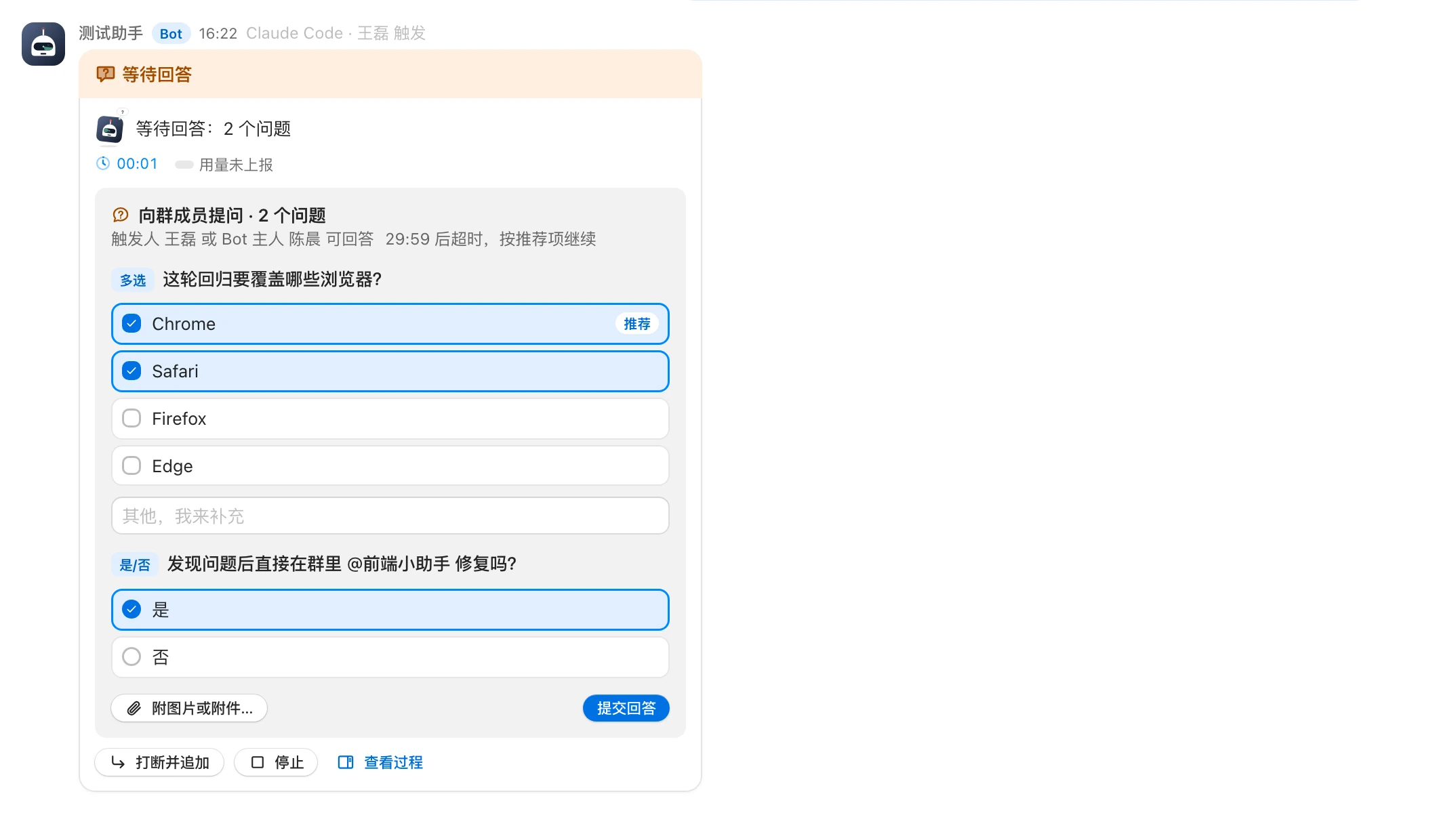This screenshot has height=813, width=1456.
Task: Click the clock icon next to 00:01
Action: click(103, 163)
